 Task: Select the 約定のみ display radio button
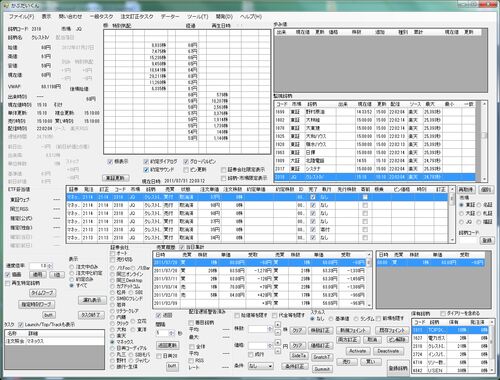tap(71, 279)
